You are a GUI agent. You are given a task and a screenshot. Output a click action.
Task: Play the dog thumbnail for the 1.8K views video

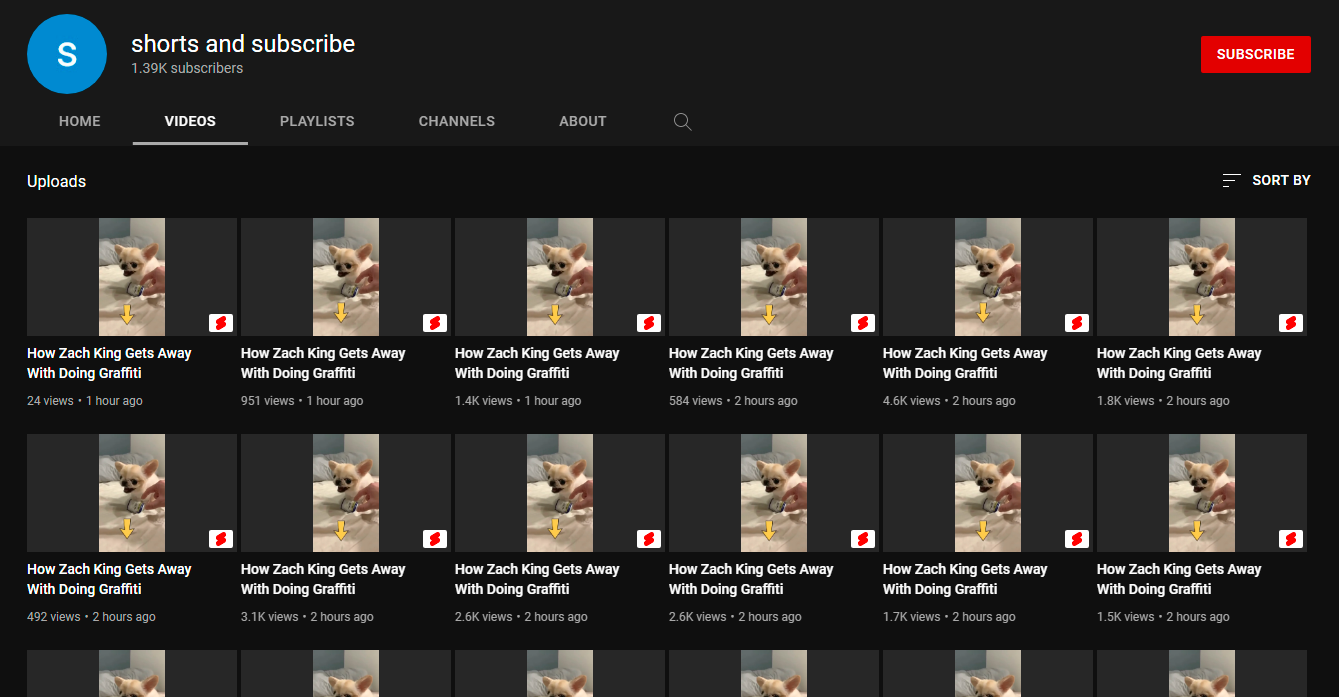[1202, 277]
